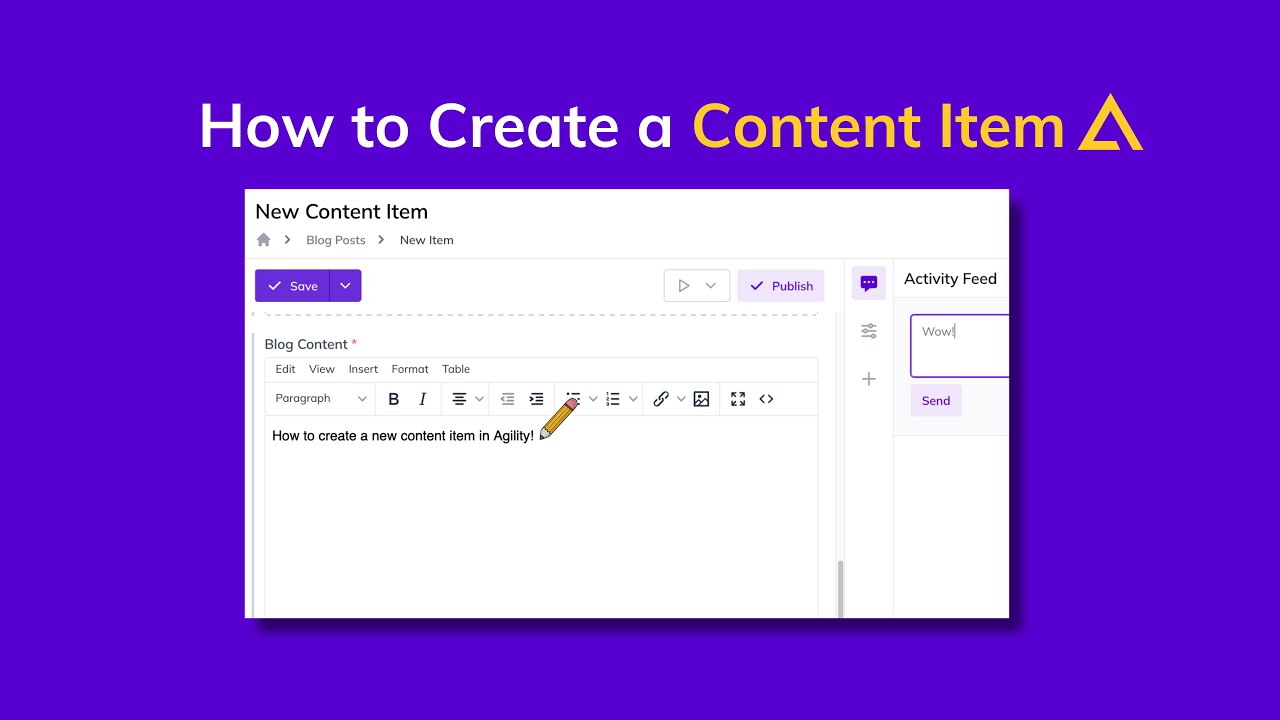Open the source code view

[766, 399]
